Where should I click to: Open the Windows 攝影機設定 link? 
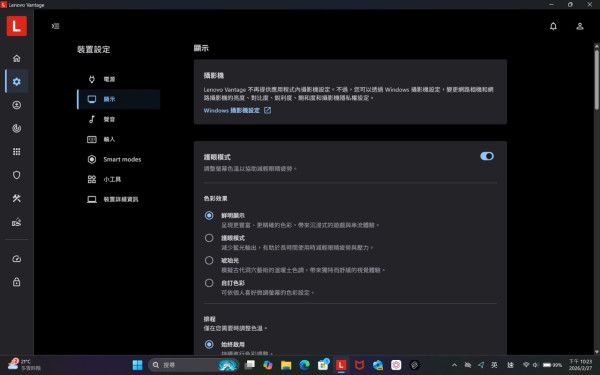point(237,110)
